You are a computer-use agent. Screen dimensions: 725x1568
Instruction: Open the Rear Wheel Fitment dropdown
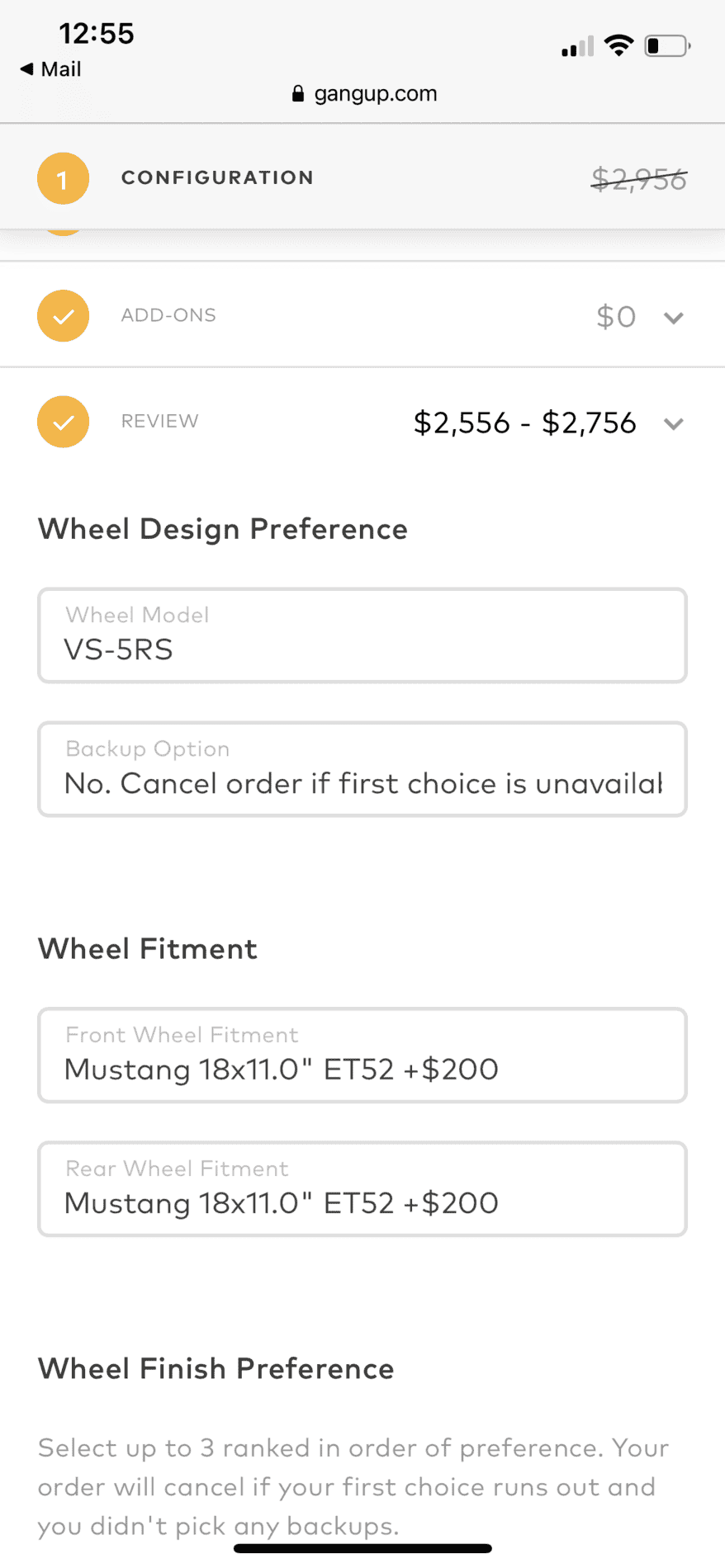(x=362, y=1188)
